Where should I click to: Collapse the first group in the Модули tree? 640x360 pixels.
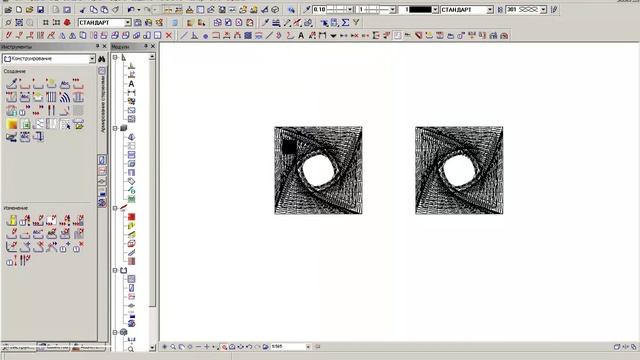tap(115, 58)
